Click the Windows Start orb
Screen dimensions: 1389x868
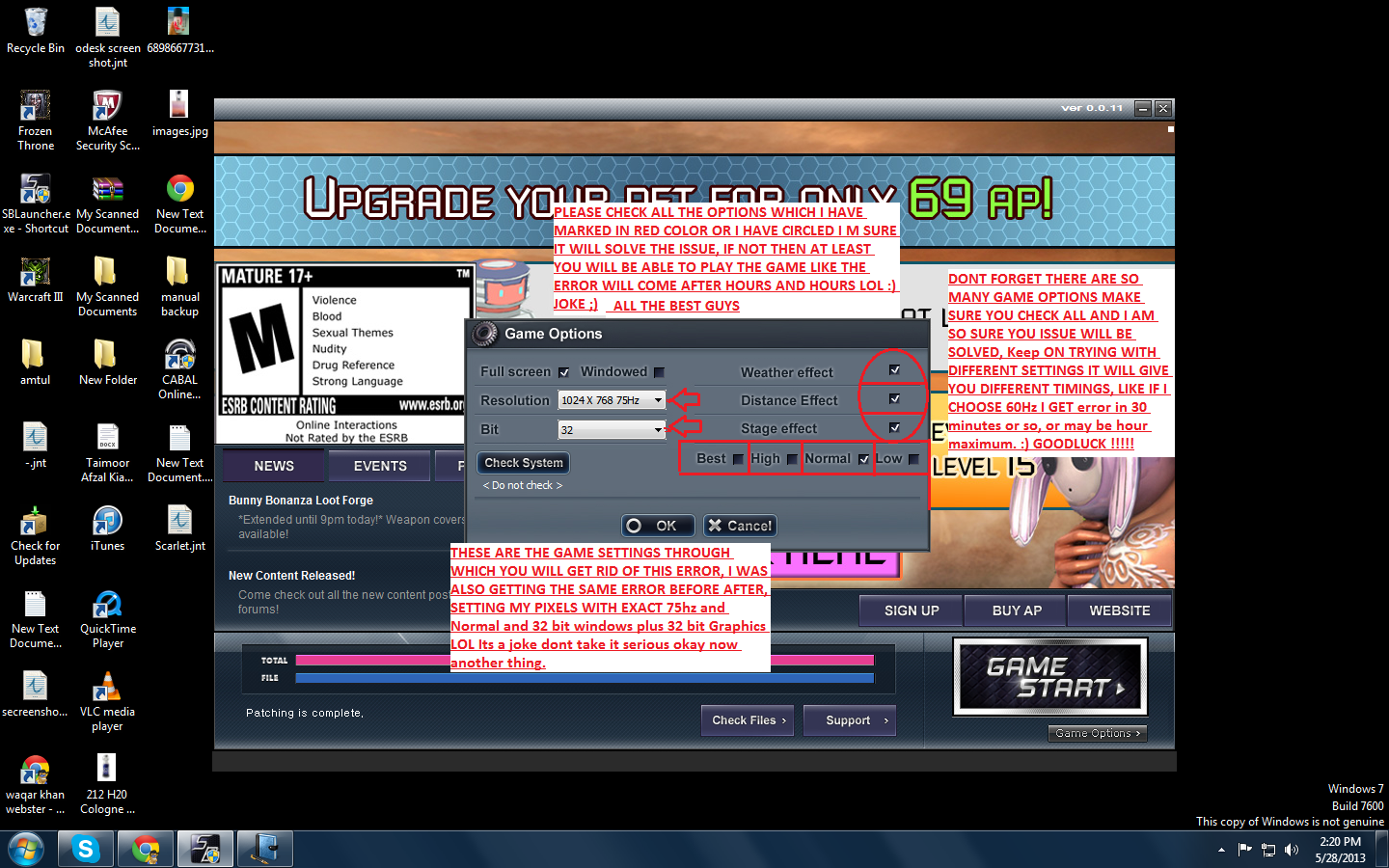[x=26, y=850]
